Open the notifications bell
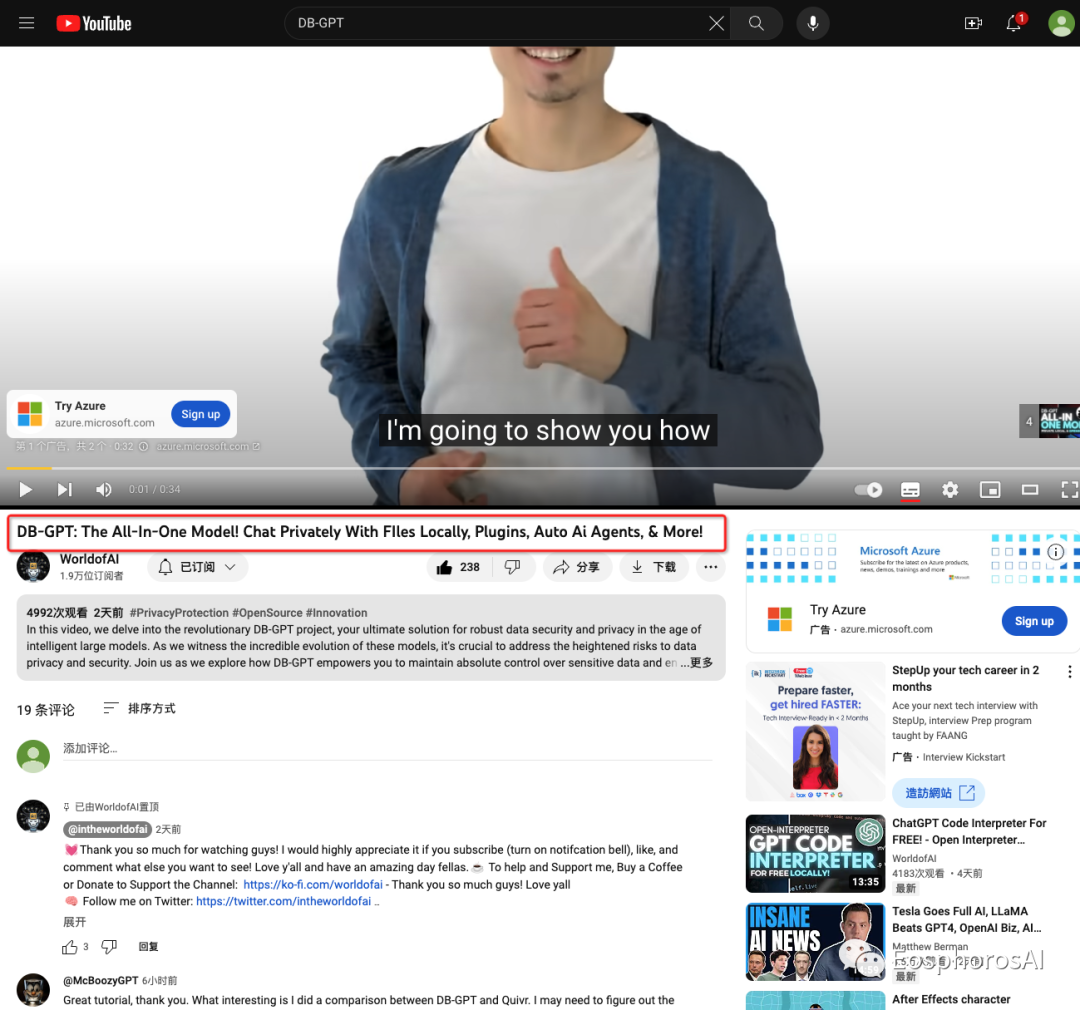The height and width of the screenshot is (1010, 1080). (x=1014, y=23)
